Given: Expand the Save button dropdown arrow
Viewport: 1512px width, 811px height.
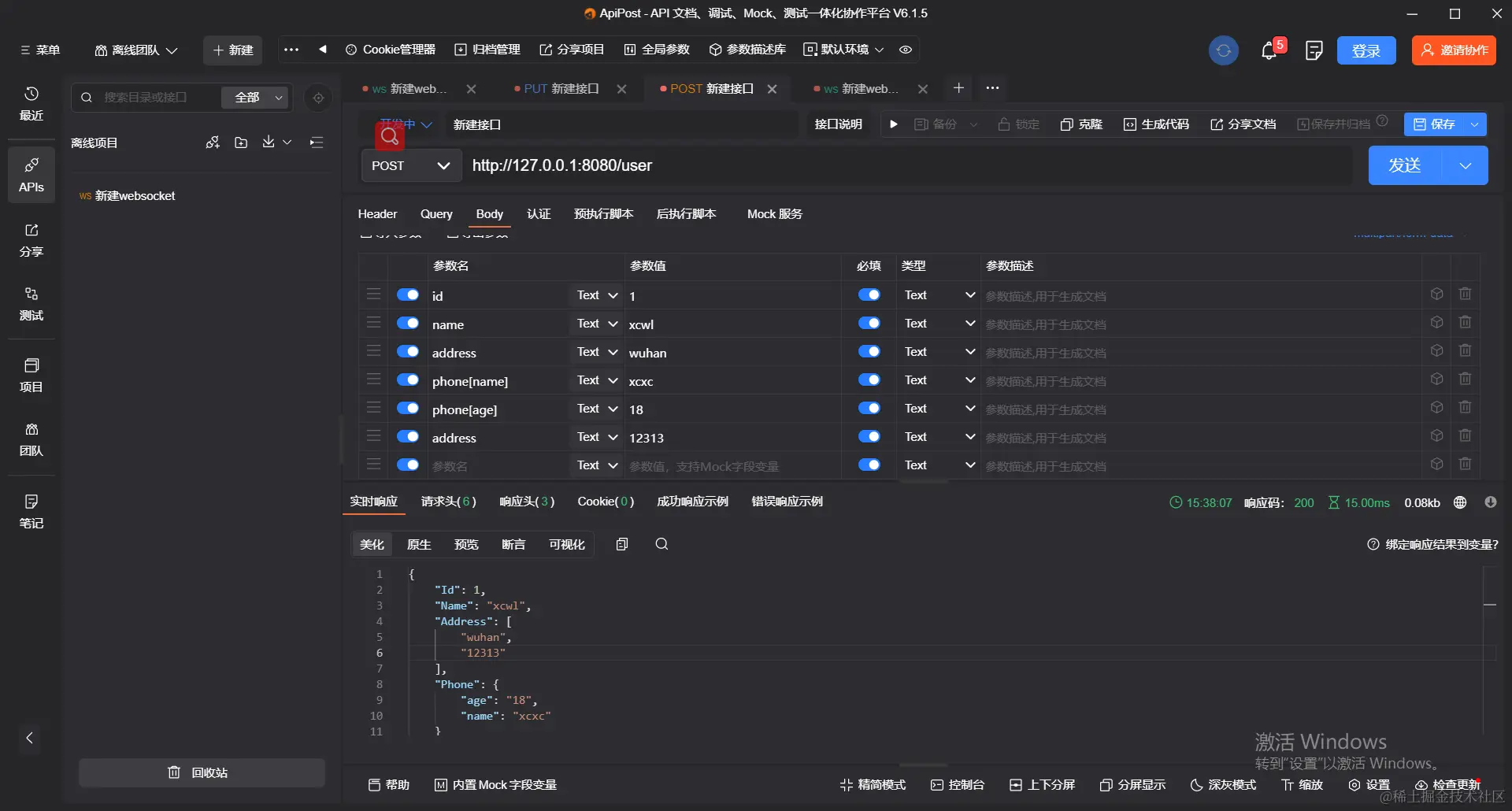Looking at the screenshot, I should tap(1475, 124).
